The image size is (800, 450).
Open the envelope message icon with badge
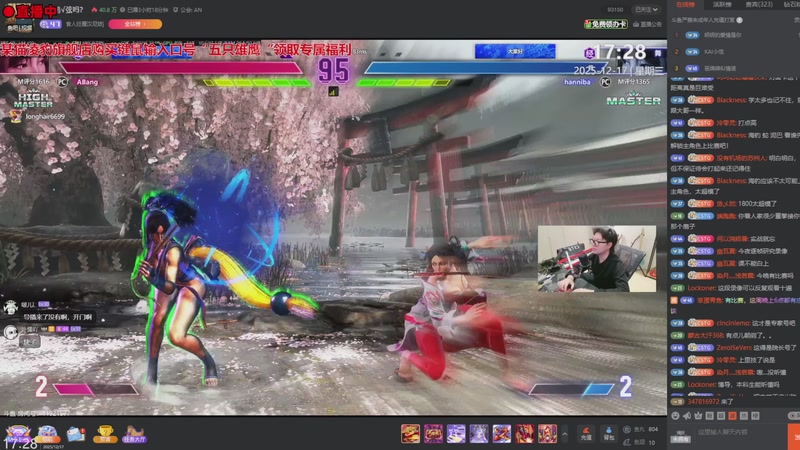pos(76,434)
